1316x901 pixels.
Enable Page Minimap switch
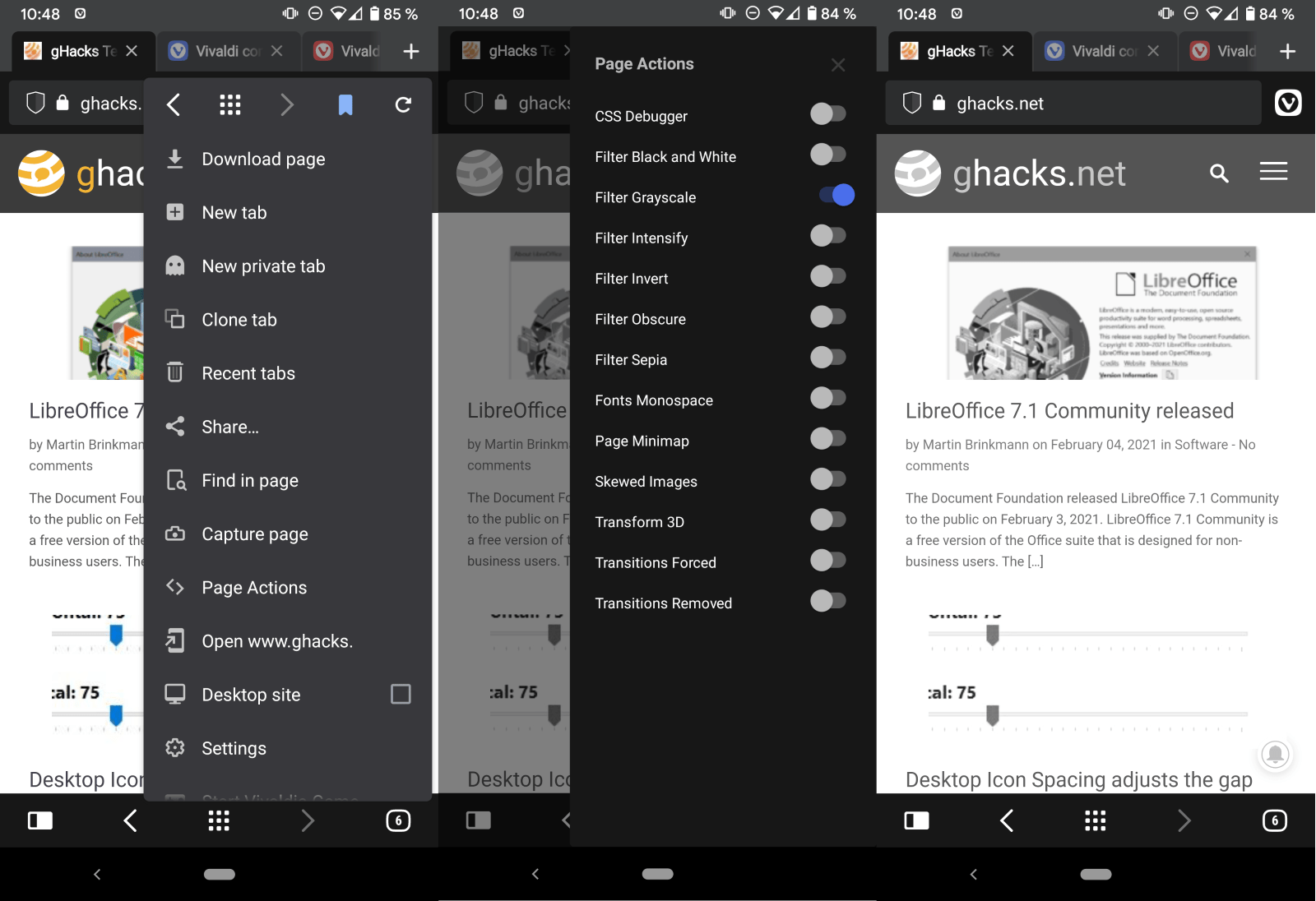coord(828,438)
